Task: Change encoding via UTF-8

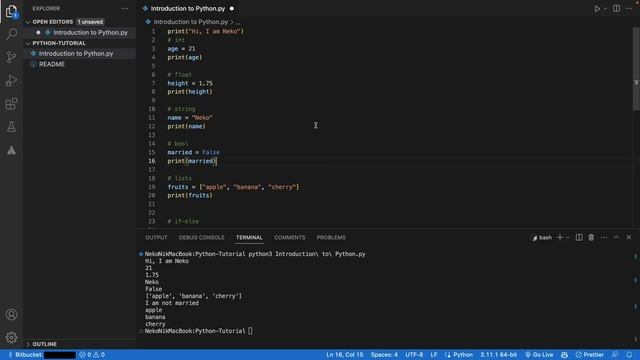Action: pyautogui.click(x=414, y=355)
